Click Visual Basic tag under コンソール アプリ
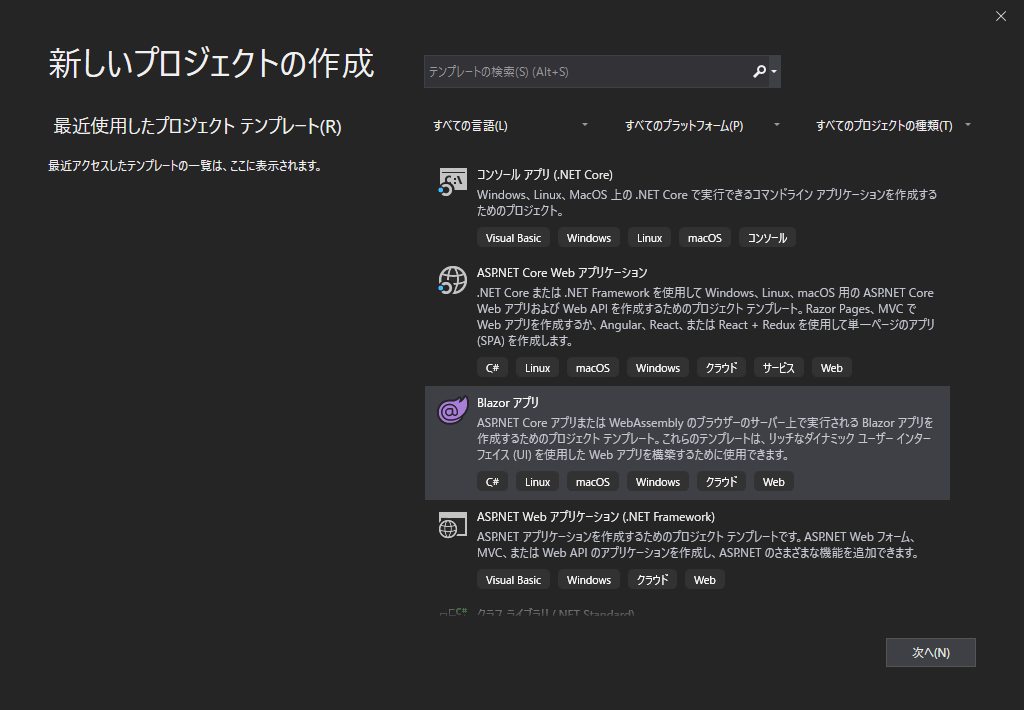 tap(513, 238)
